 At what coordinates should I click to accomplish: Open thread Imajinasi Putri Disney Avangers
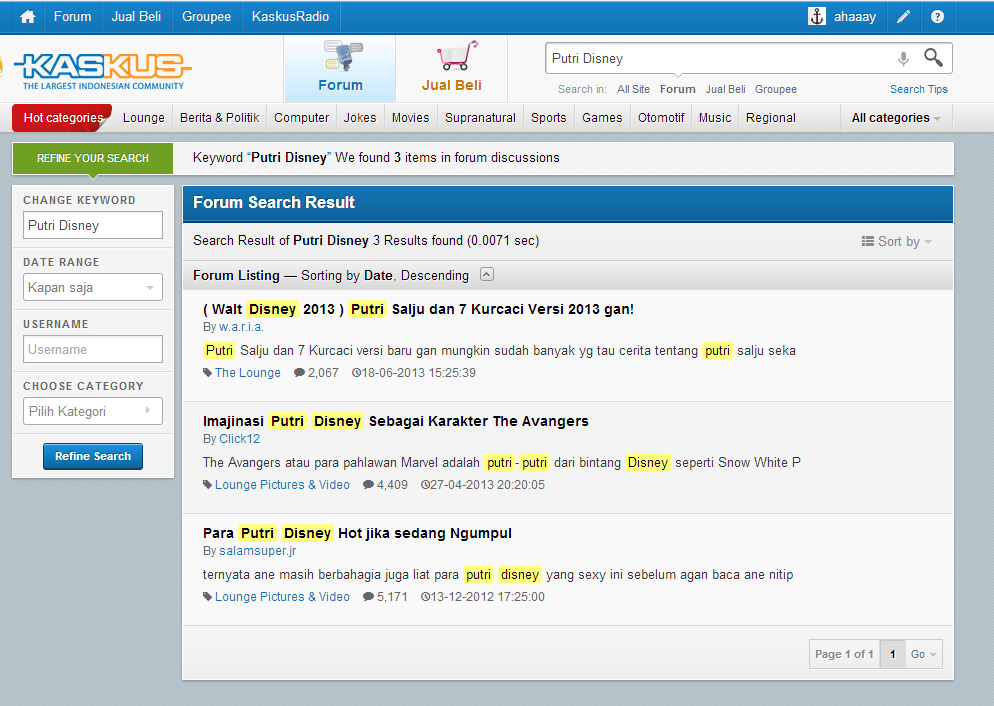[396, 421]
